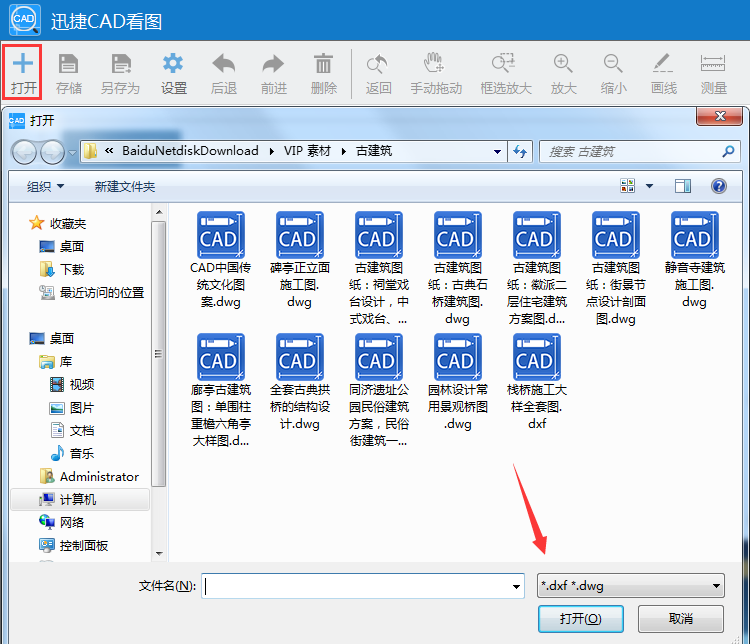Select file 全套古典拱桥的结构设计.dwg
Screen dimensions: 750x644
click(x=299, y=382)
